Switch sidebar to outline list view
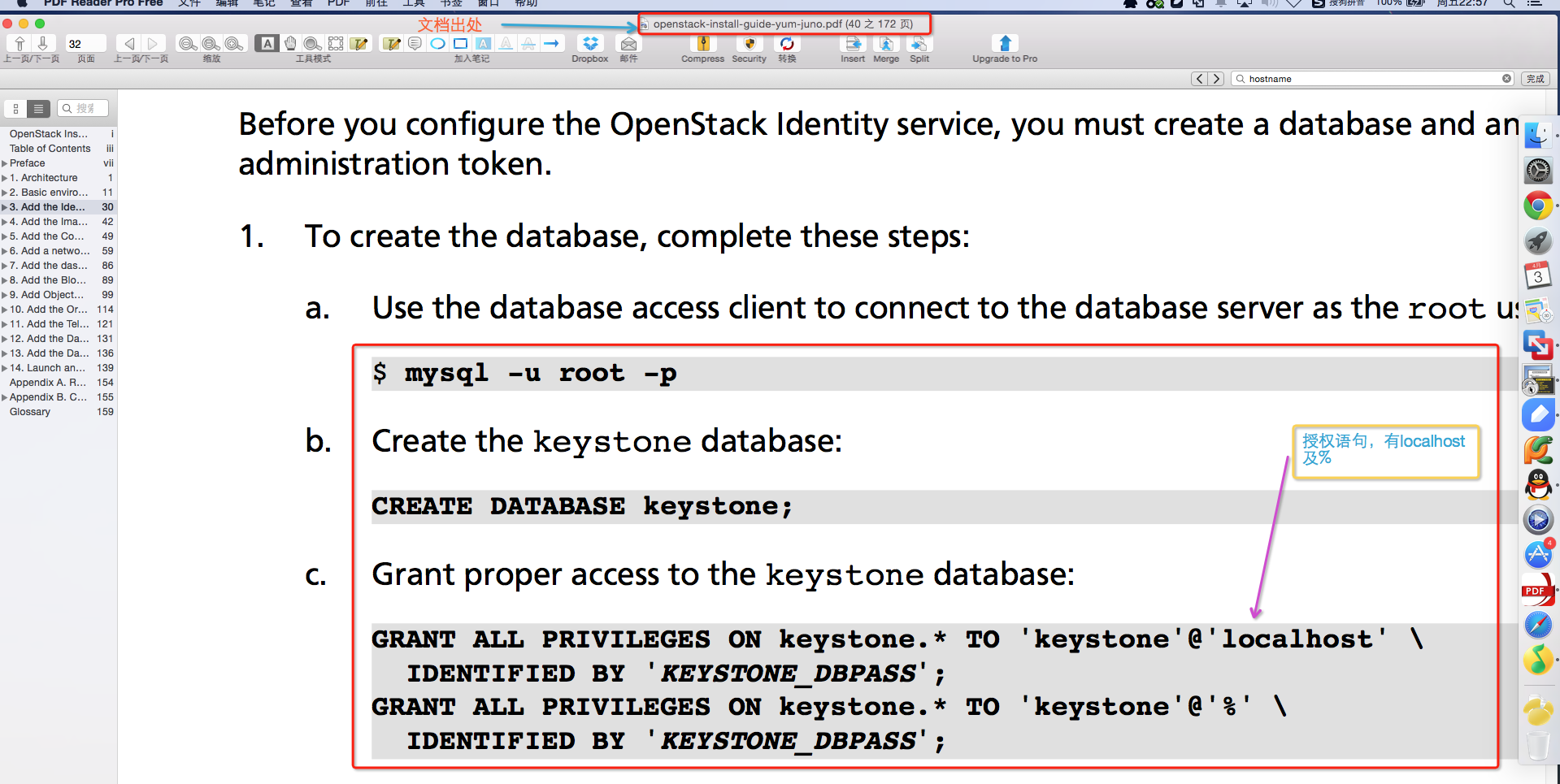The width and height of the screenshot is (1560, 784). [38, 108]
